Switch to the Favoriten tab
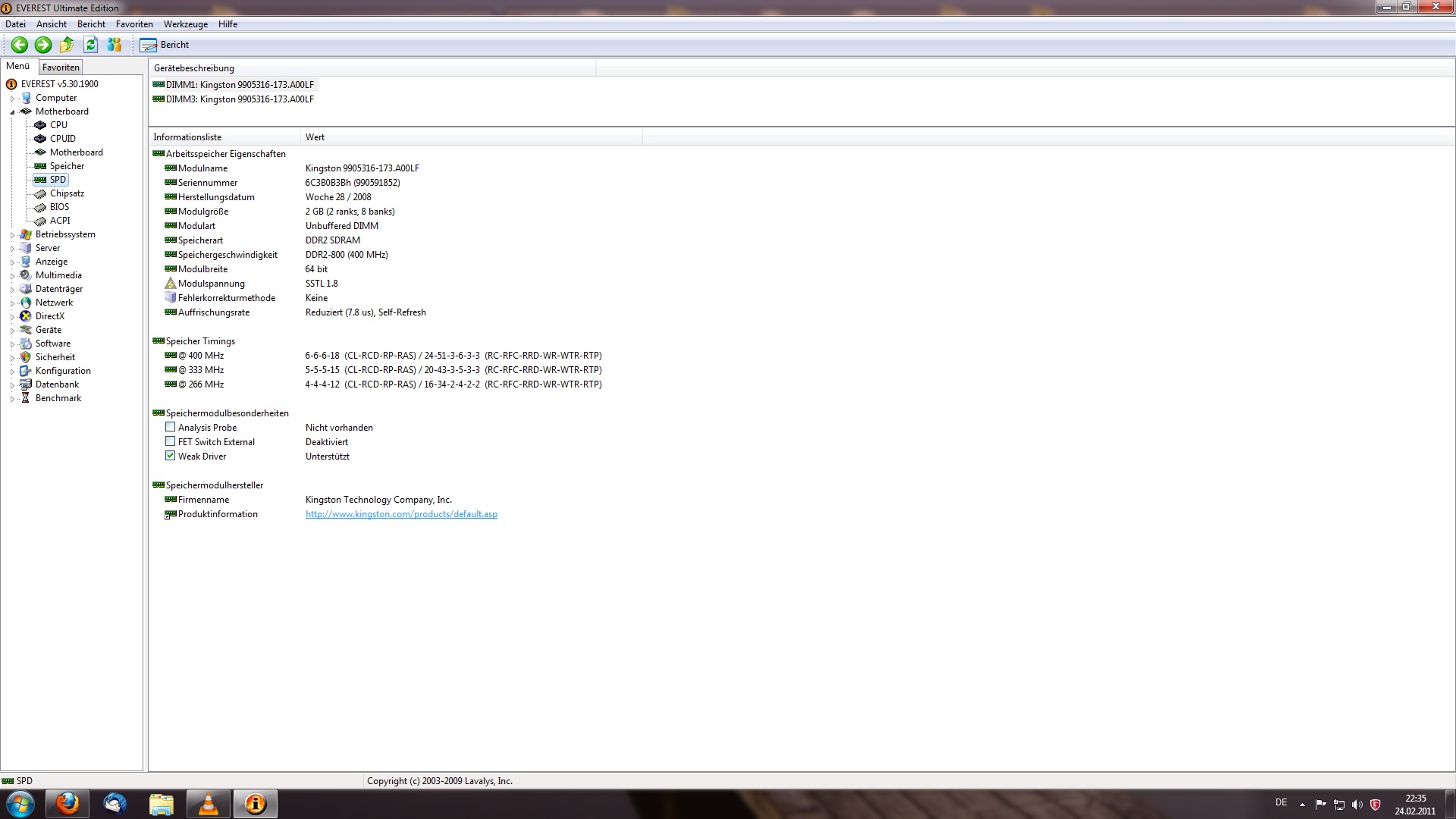Viewport: 1456px width, 819px height. 61,67
